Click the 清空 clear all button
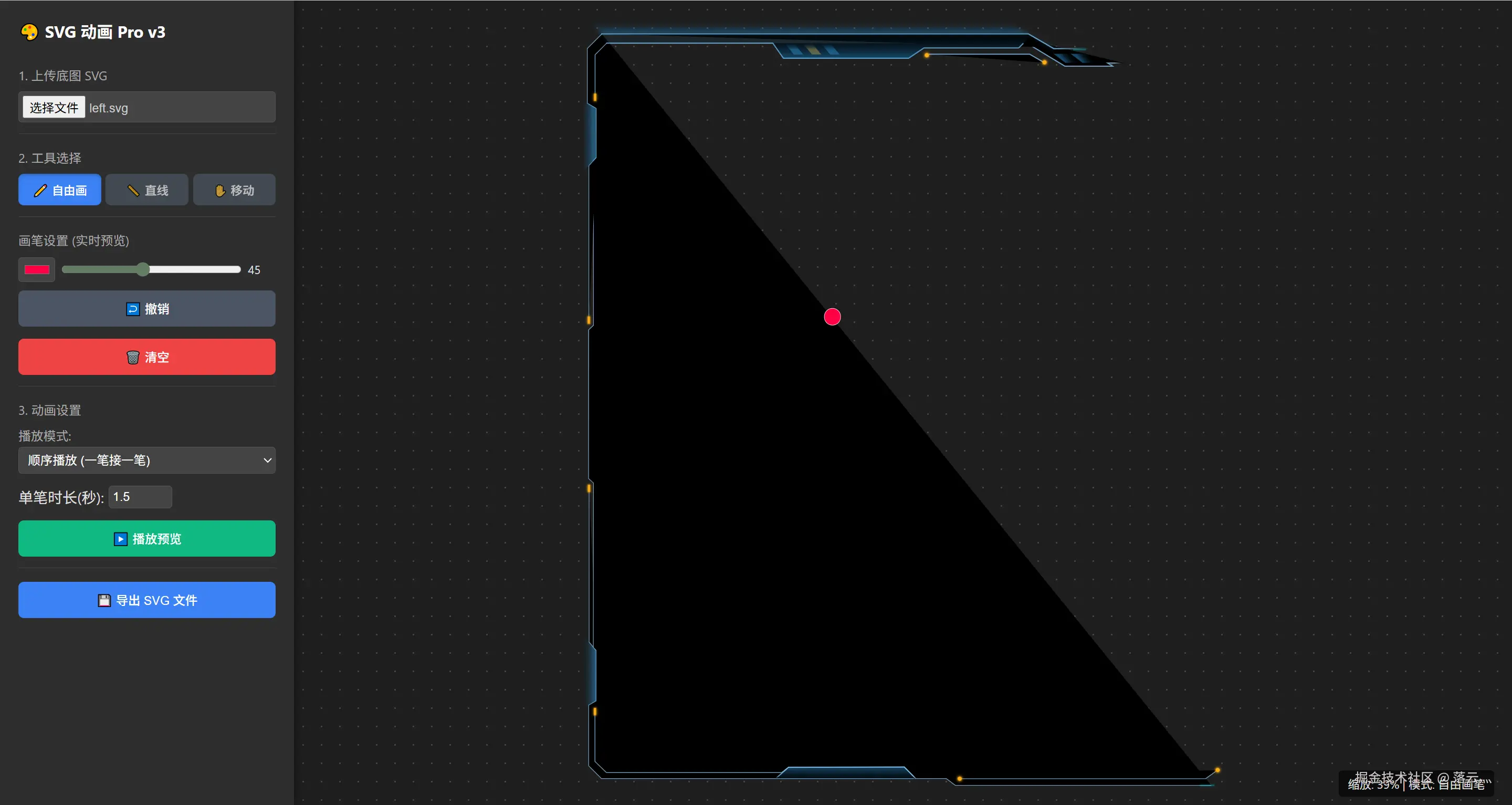 (147, 357)
